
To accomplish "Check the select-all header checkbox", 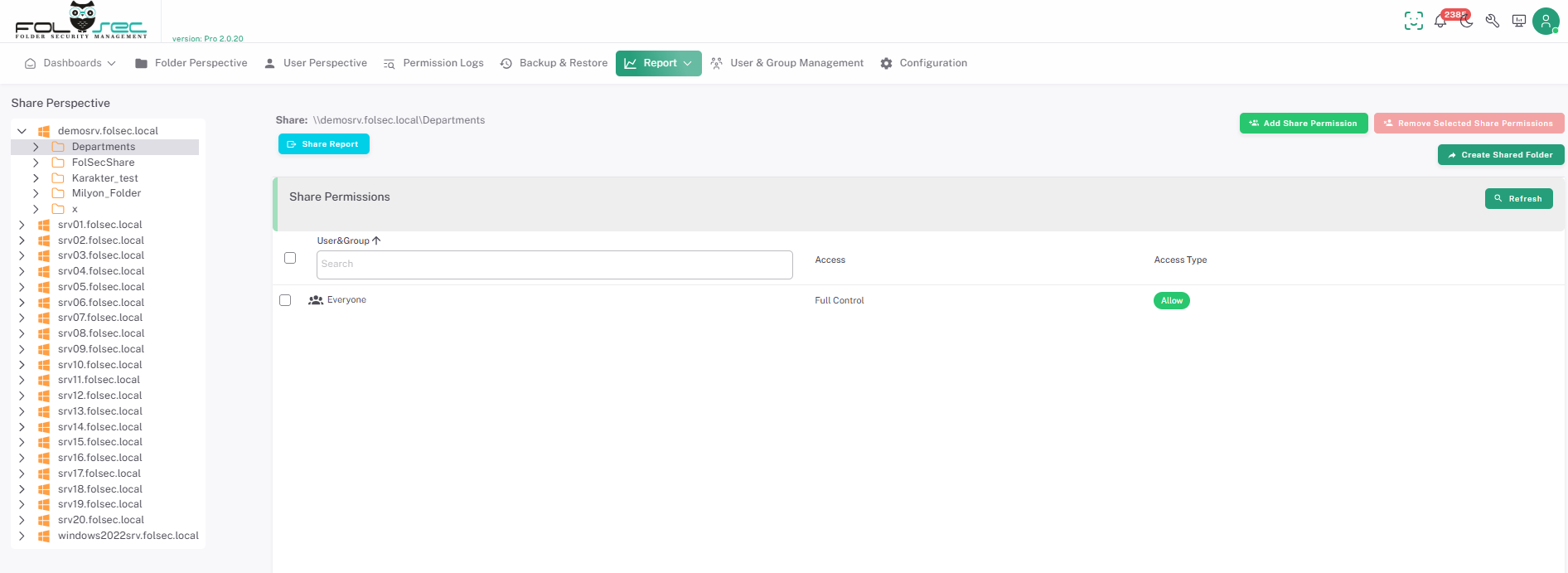I will coord(290,258).
